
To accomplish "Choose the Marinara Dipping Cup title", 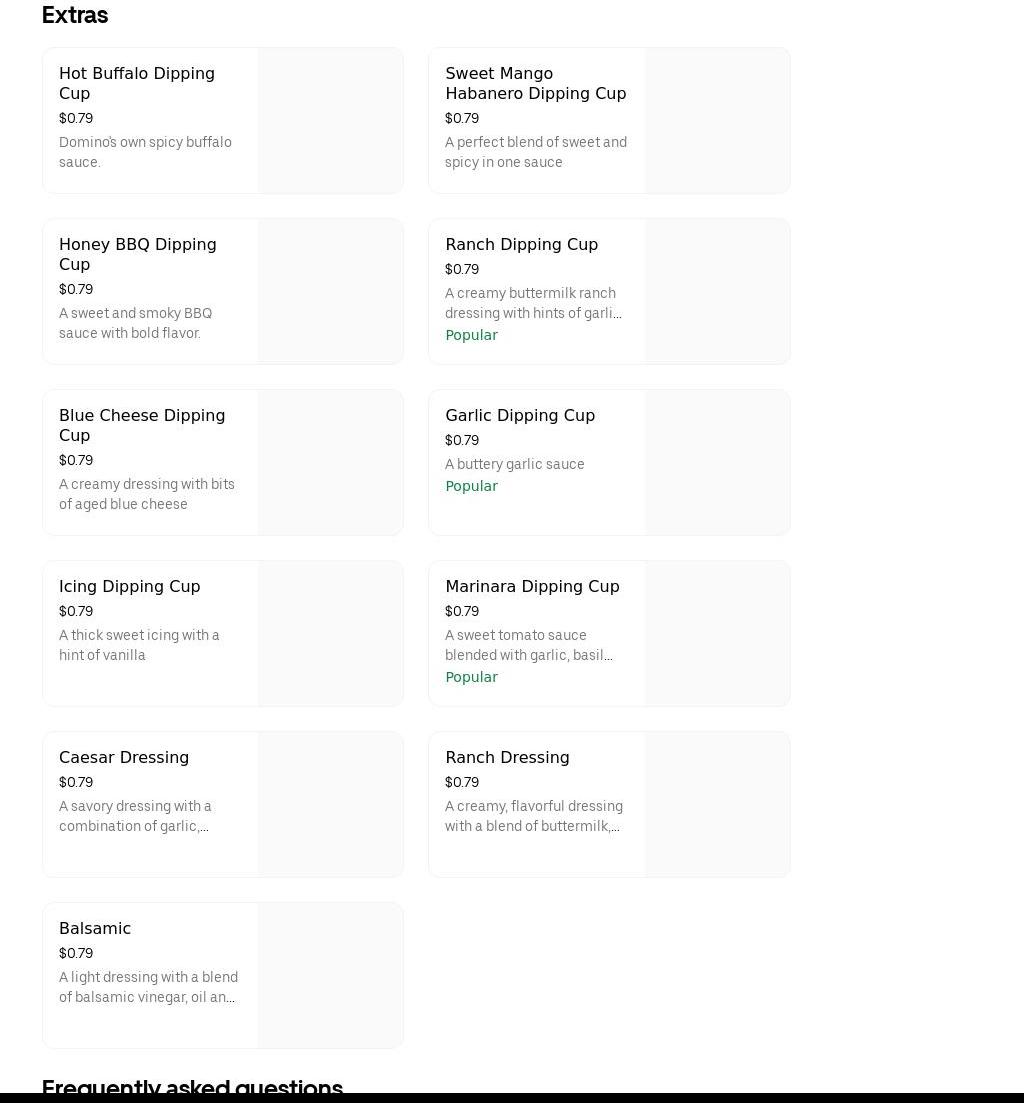I will pyautogui.click(x=532, y=587).
